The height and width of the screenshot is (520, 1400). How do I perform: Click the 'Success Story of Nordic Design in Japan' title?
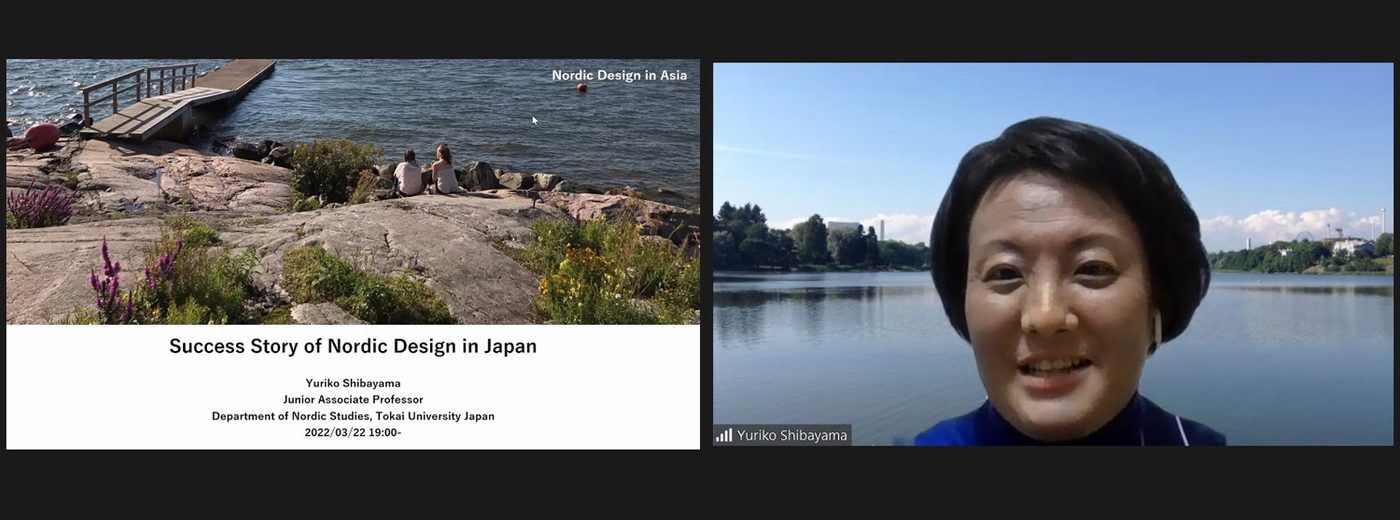pyautogui.click(x=353, y=347)
